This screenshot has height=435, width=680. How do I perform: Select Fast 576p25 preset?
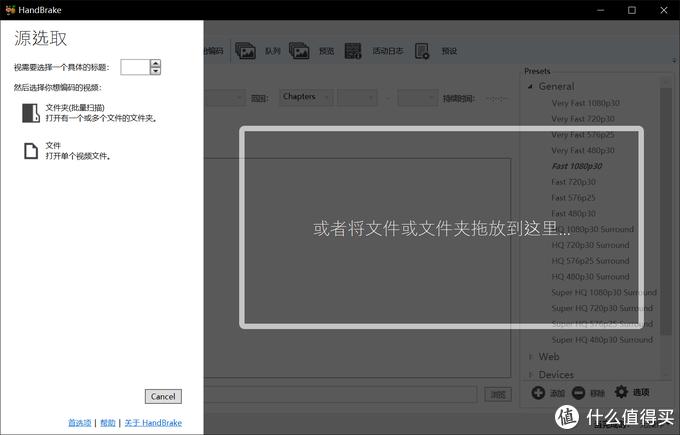573,198
